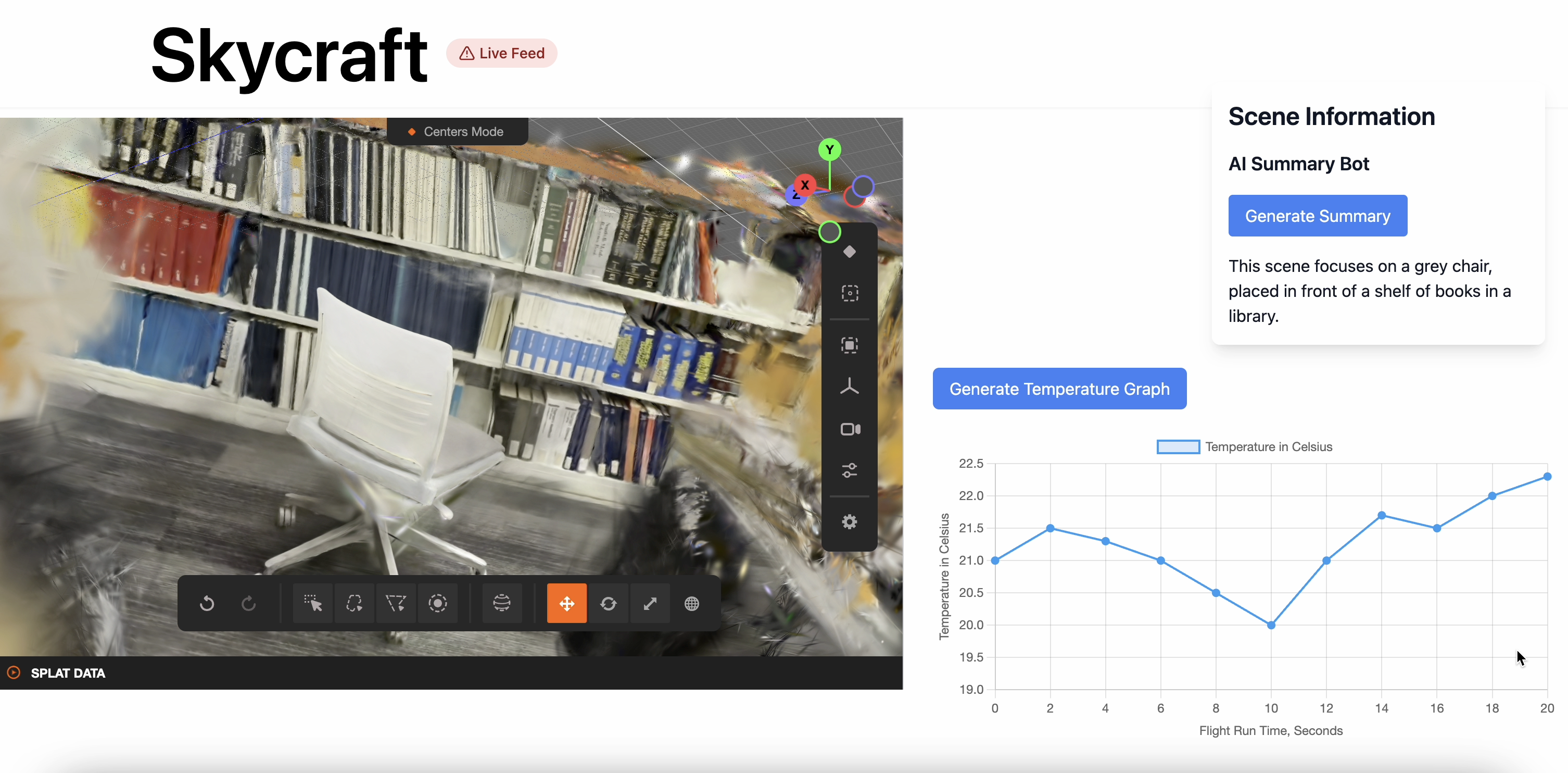This screenshot has height=773, width=1568.
Task: Select the Scale tool
Action: click(x=651, y=603)
